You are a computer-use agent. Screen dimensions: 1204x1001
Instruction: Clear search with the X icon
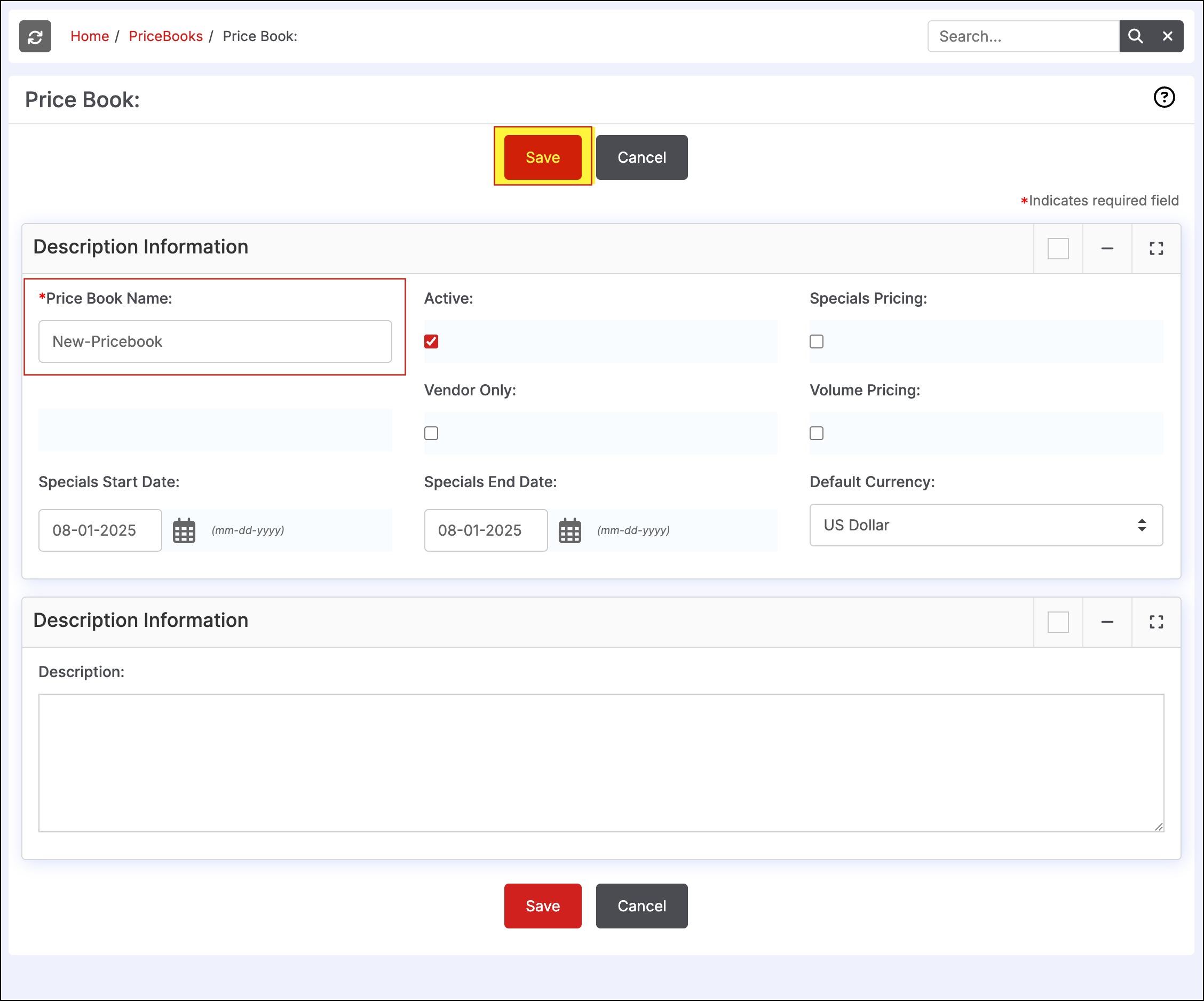[x=1167, y=36]
